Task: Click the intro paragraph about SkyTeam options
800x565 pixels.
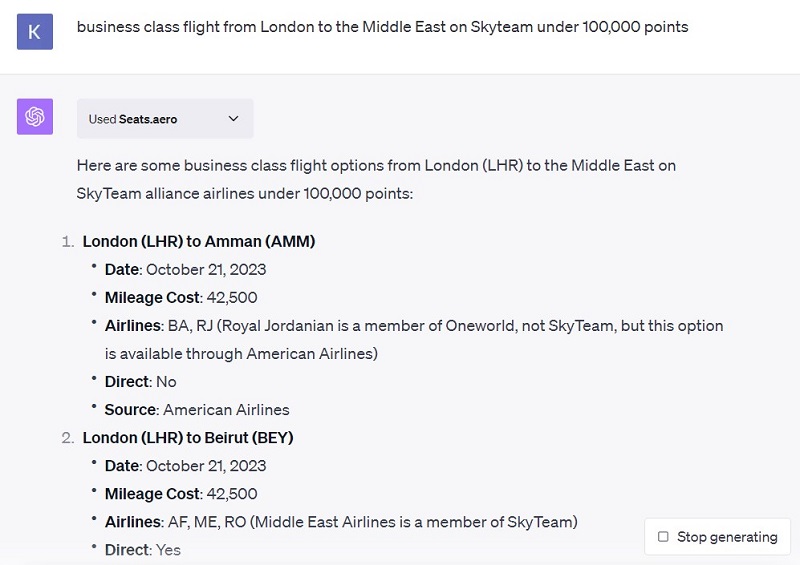Action: 376,179
